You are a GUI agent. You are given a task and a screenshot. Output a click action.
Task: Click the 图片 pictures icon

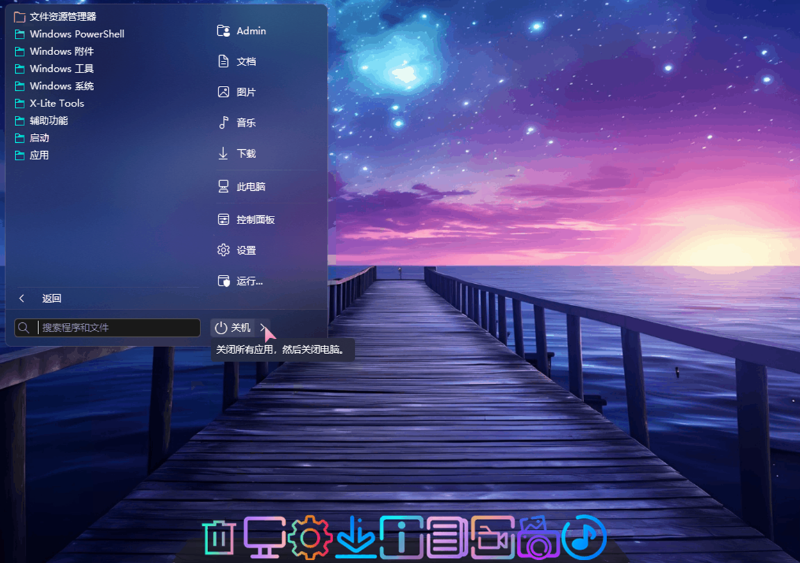click(x=223, y=92)
